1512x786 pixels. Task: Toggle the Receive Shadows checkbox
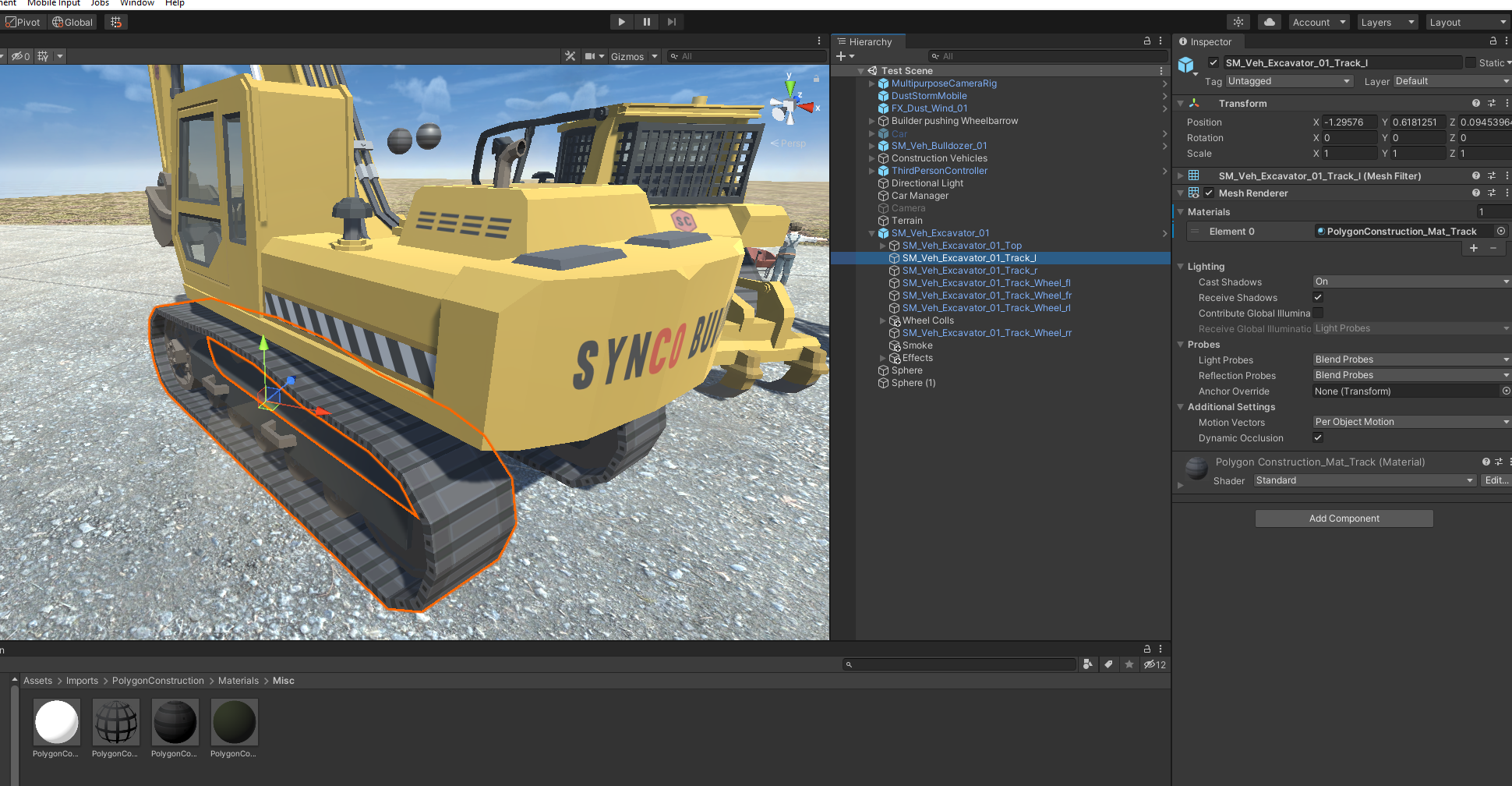[1318, 297]
